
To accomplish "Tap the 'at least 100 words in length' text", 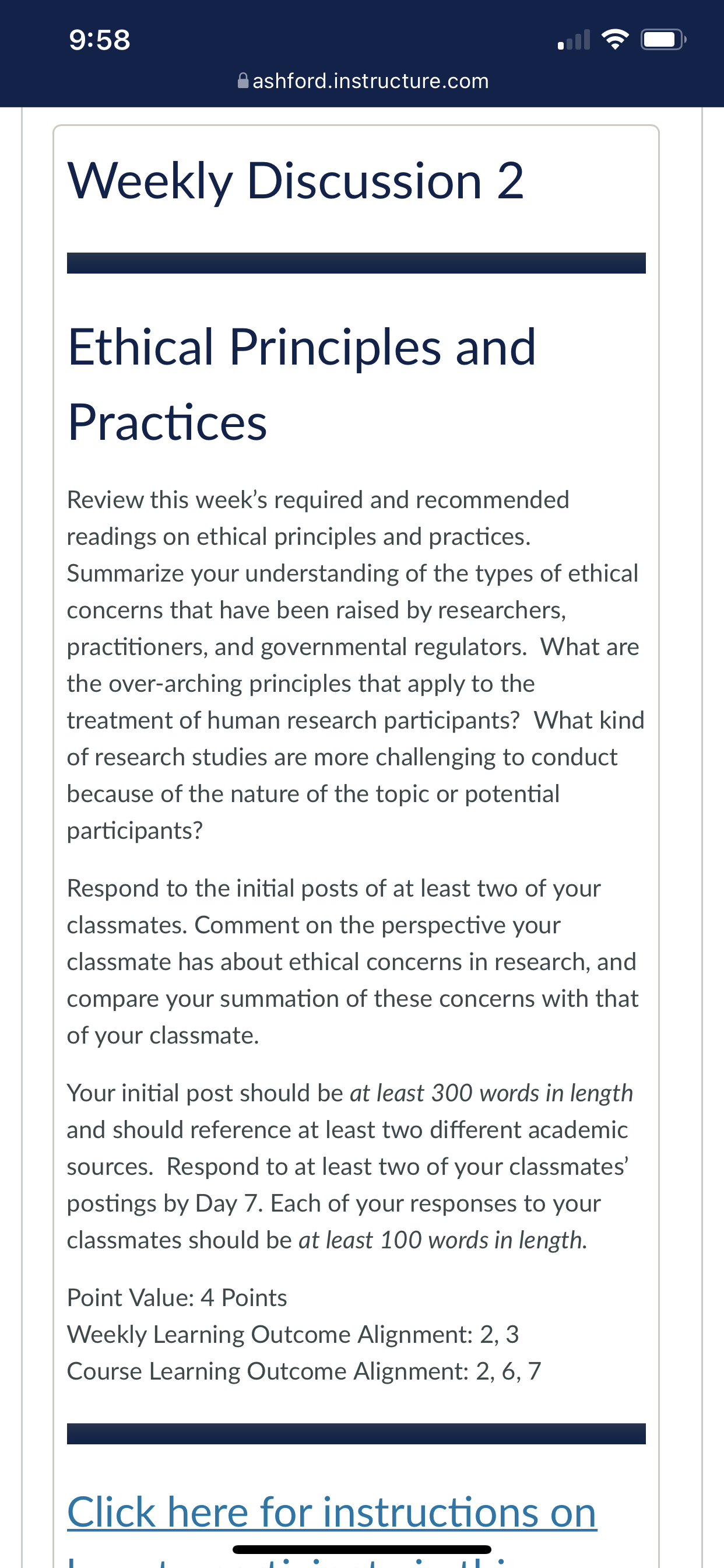I will click(x=443, y=1241).
